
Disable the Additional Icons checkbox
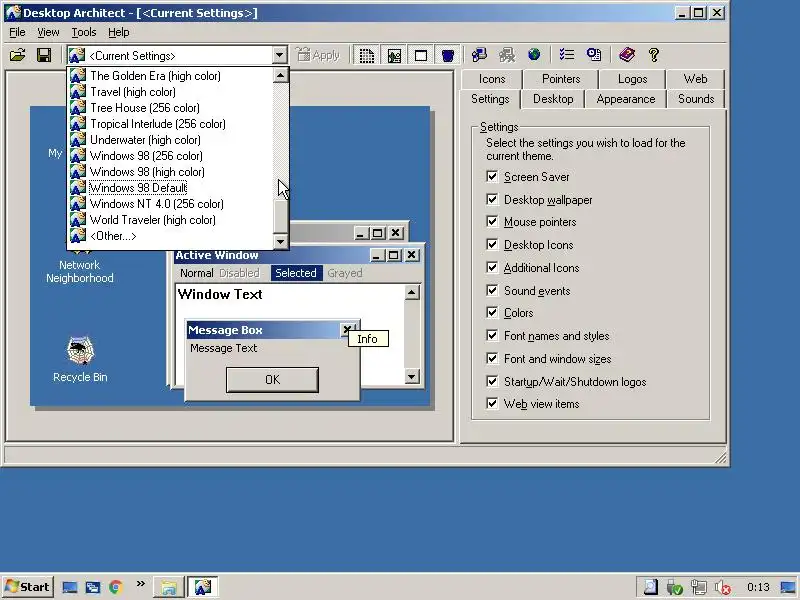492,267
